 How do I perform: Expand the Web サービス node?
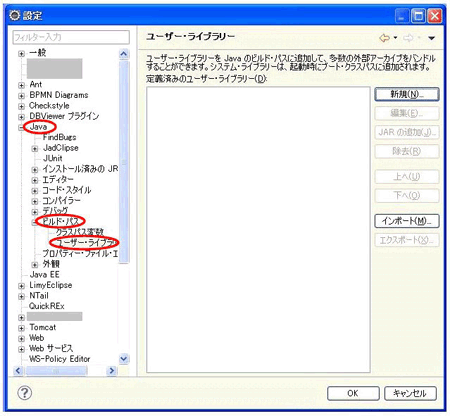click(x=21, y=349)
